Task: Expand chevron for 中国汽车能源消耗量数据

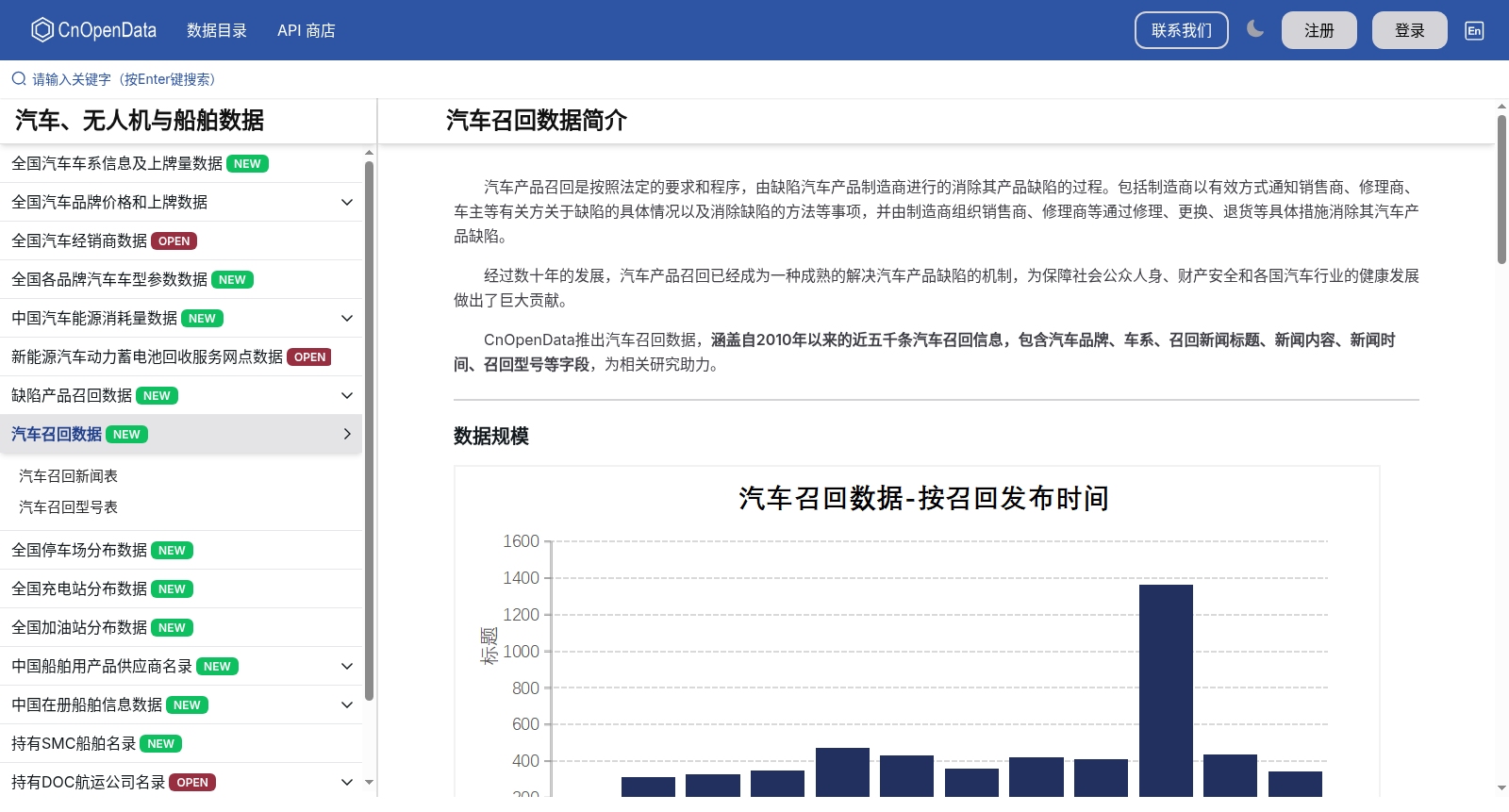Action: [347, 318]
